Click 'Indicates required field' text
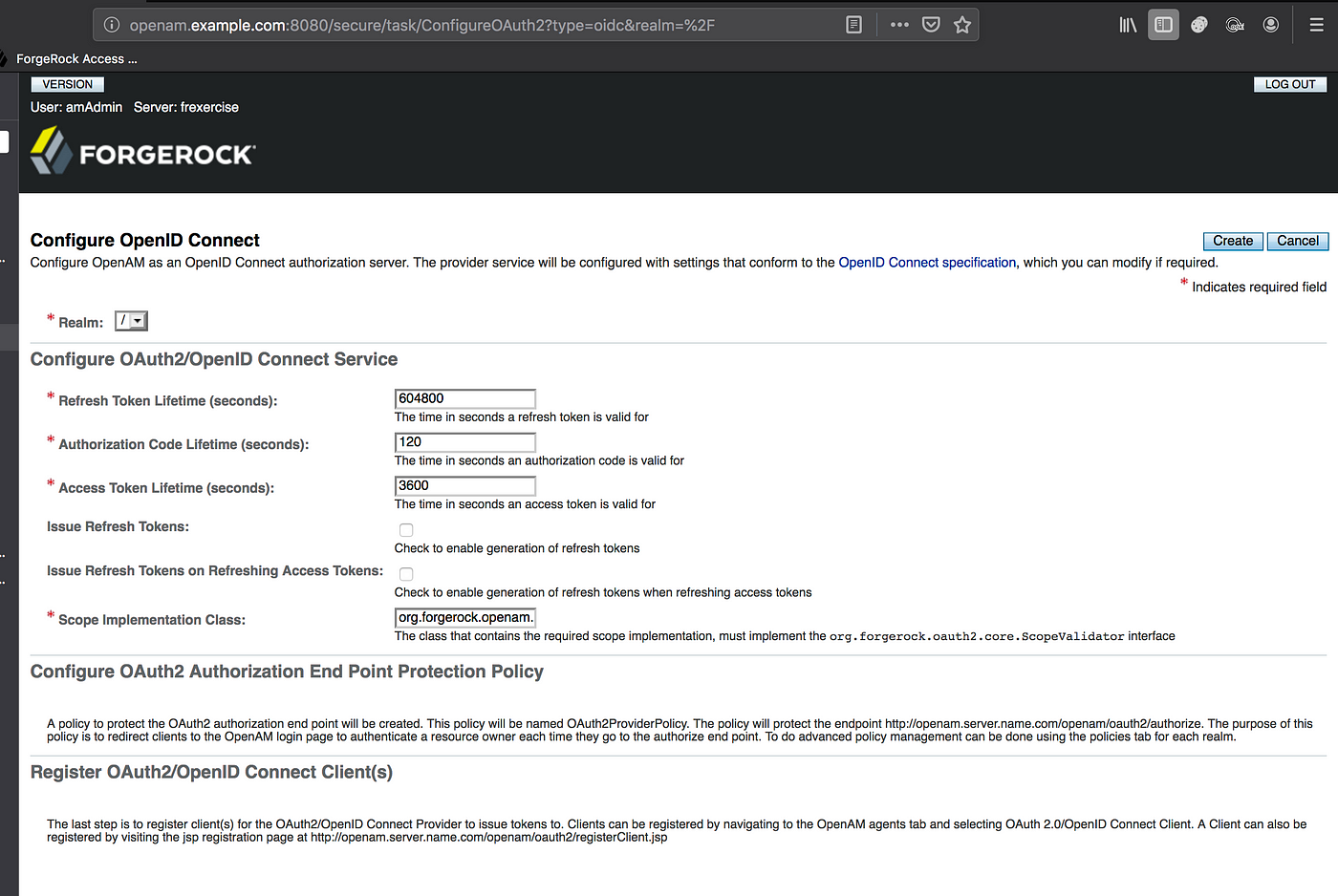 click(1259, 287)
